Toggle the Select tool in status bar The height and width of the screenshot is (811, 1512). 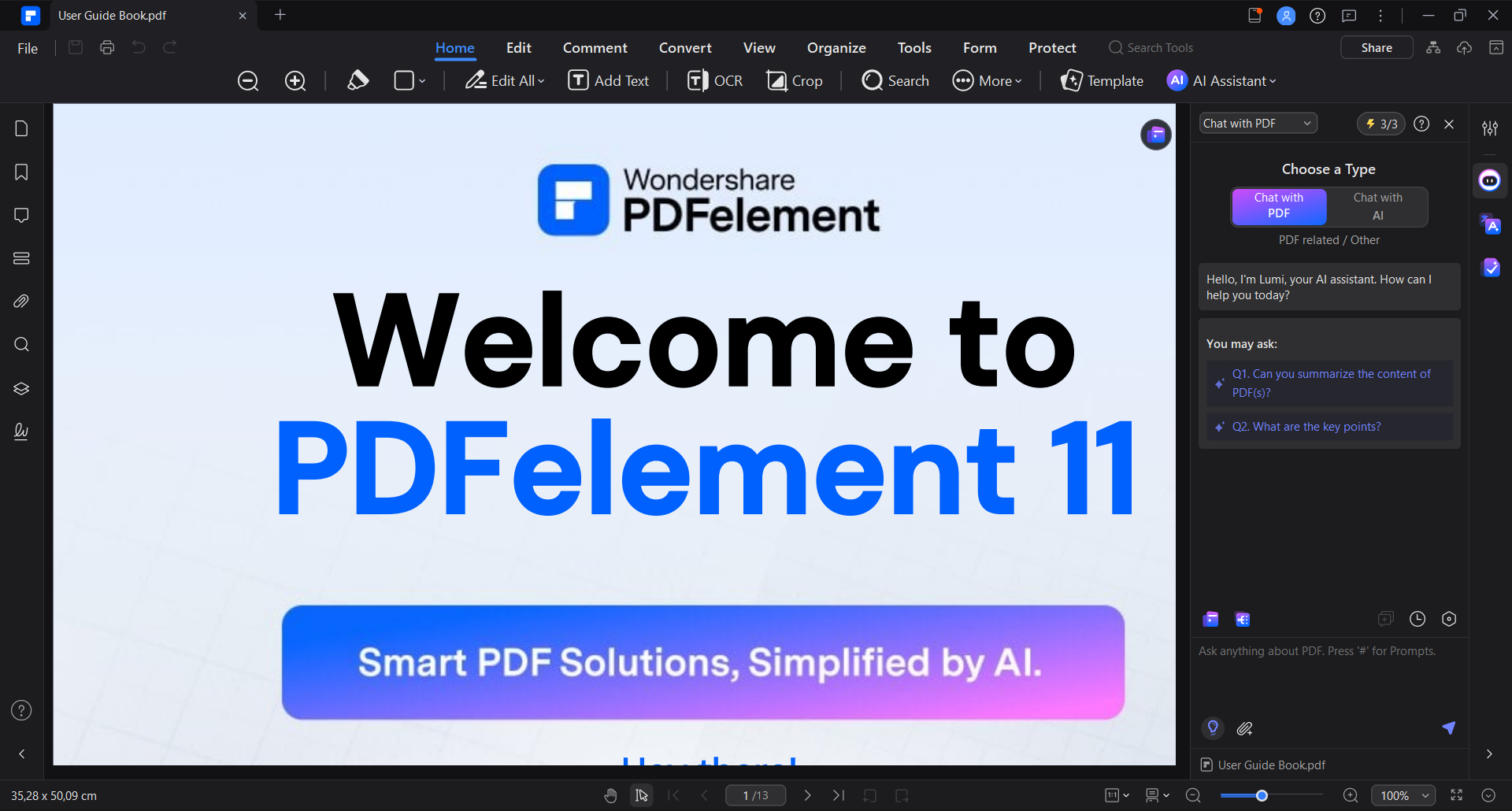click(642, 796)
